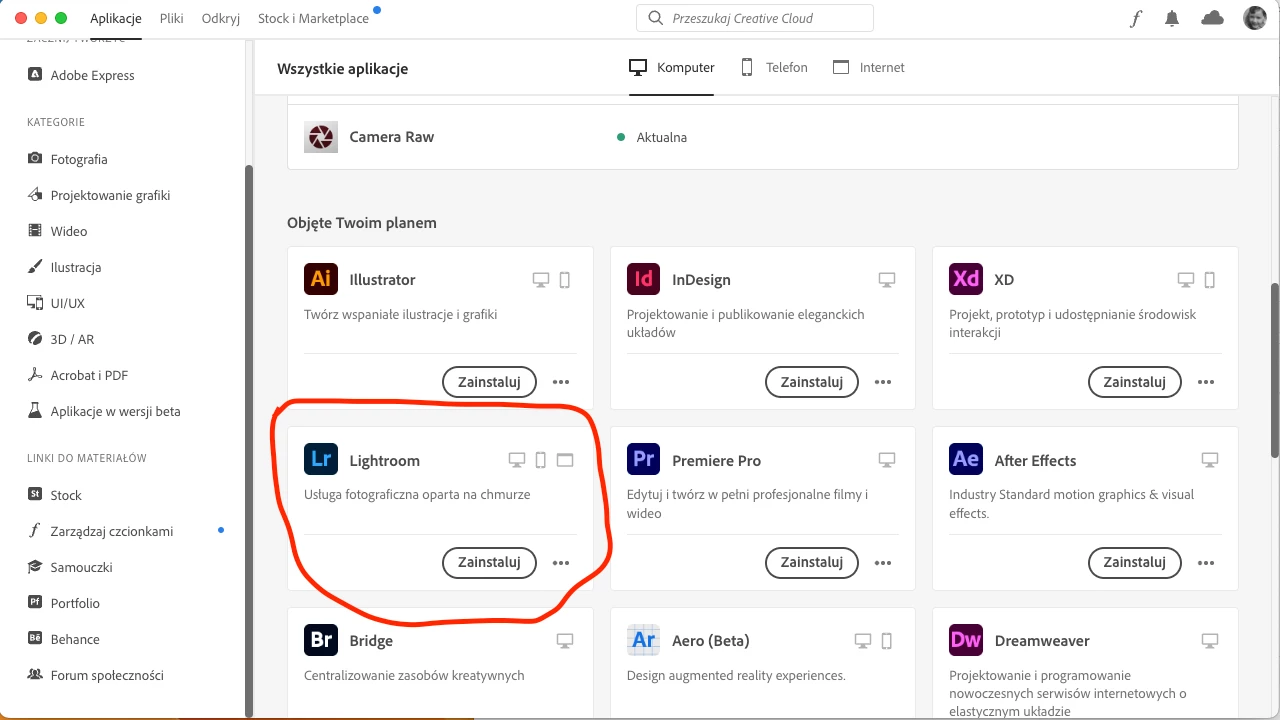Click the fonts f icon in the top bar
This screenshot has width=1280, height=720.
click(1136, 18)
